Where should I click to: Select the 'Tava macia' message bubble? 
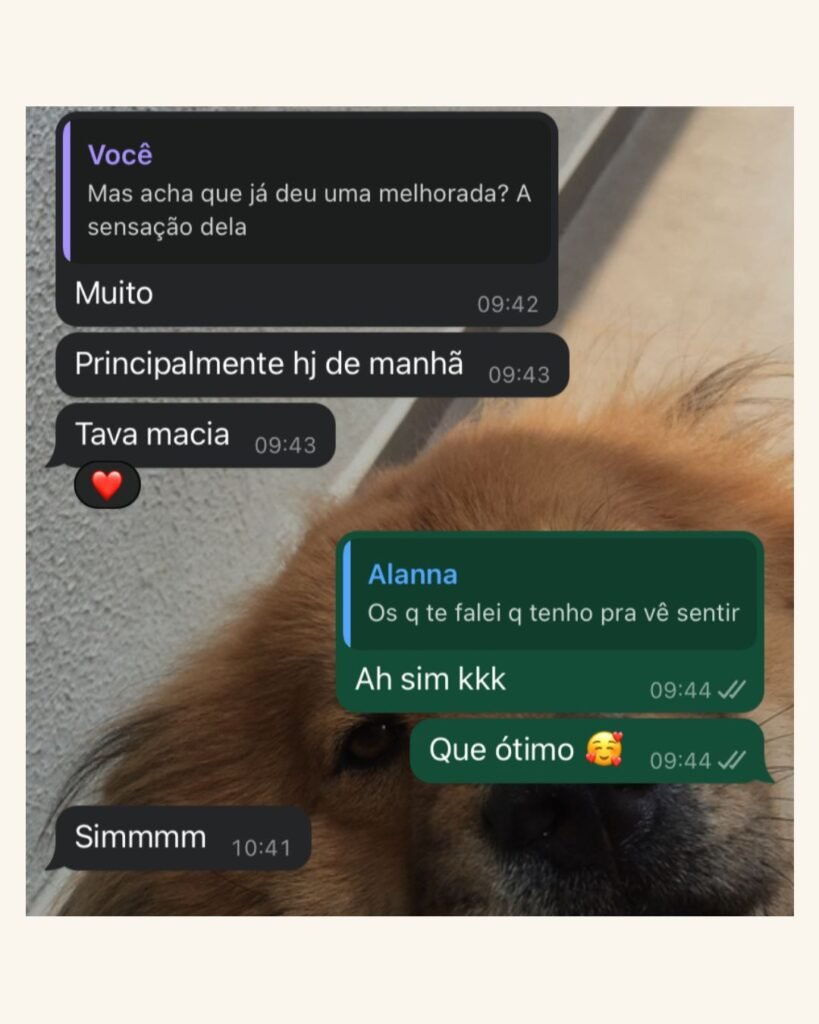click(195, 435)
